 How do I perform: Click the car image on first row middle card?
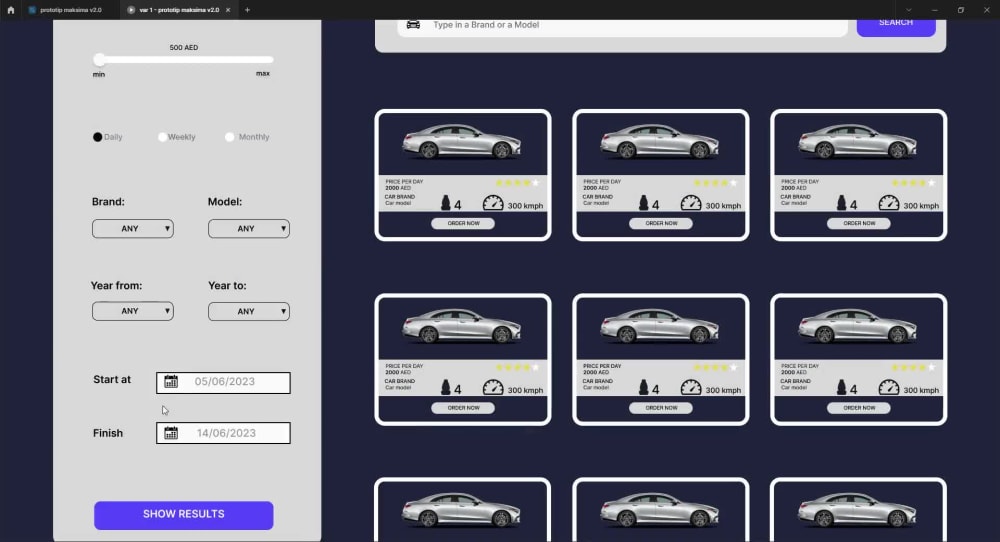click(x=659, y=141)
